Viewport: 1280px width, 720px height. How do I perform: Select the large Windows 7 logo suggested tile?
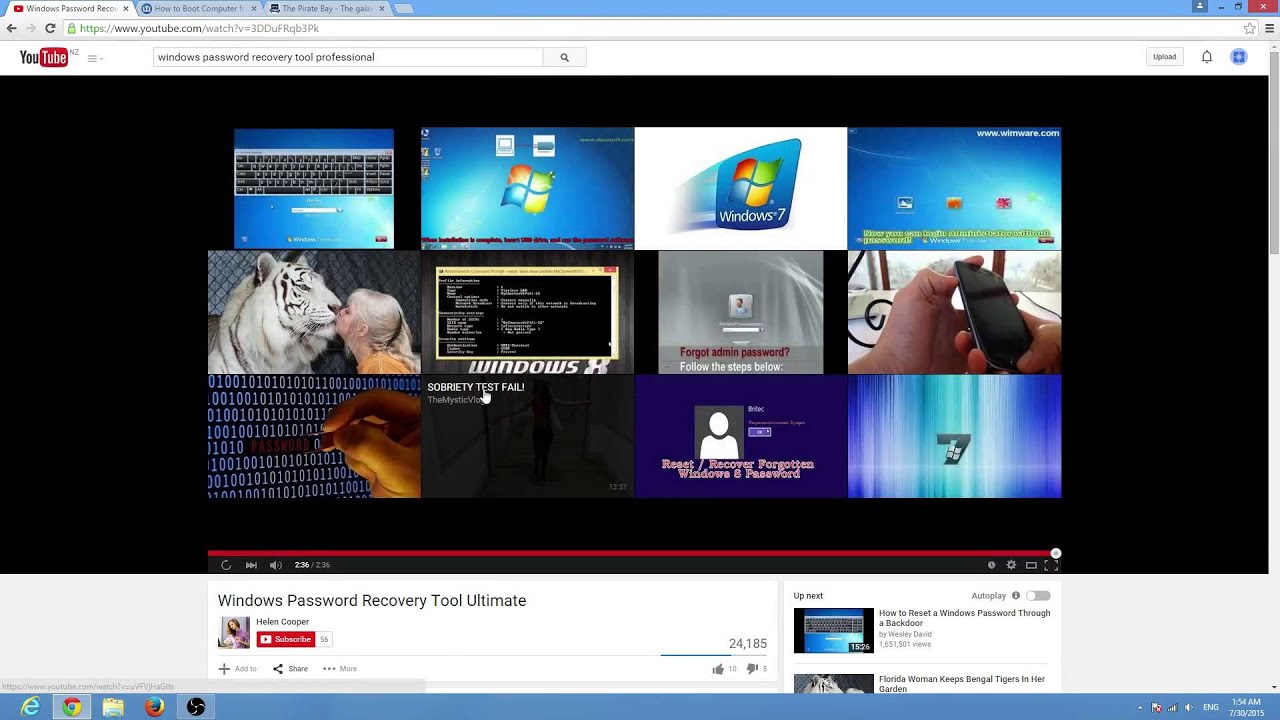(740, 188)
